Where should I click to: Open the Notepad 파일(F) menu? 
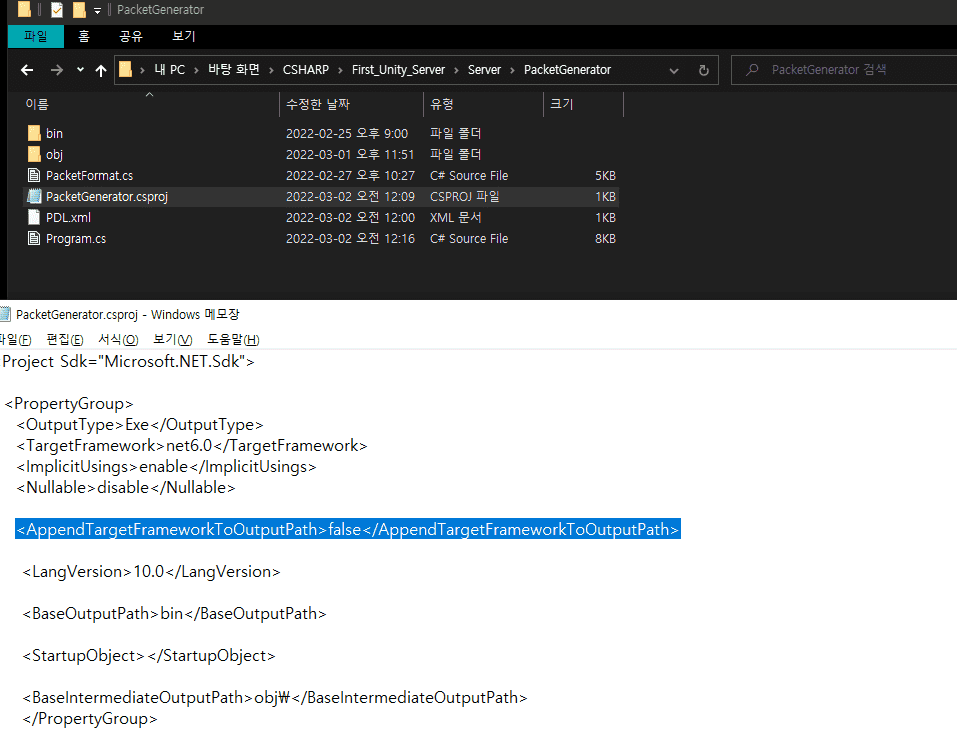point(15,339)
